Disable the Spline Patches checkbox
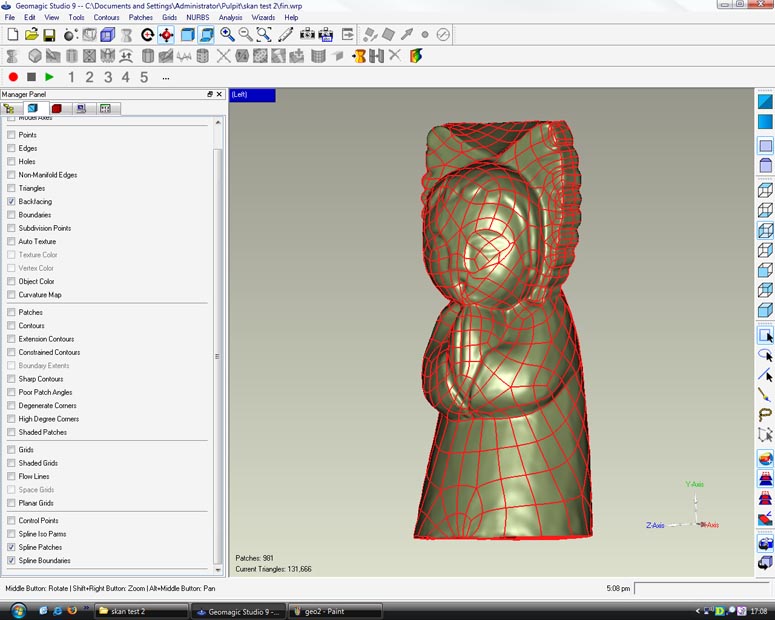 pyautogui.click(x=12, y=547)
